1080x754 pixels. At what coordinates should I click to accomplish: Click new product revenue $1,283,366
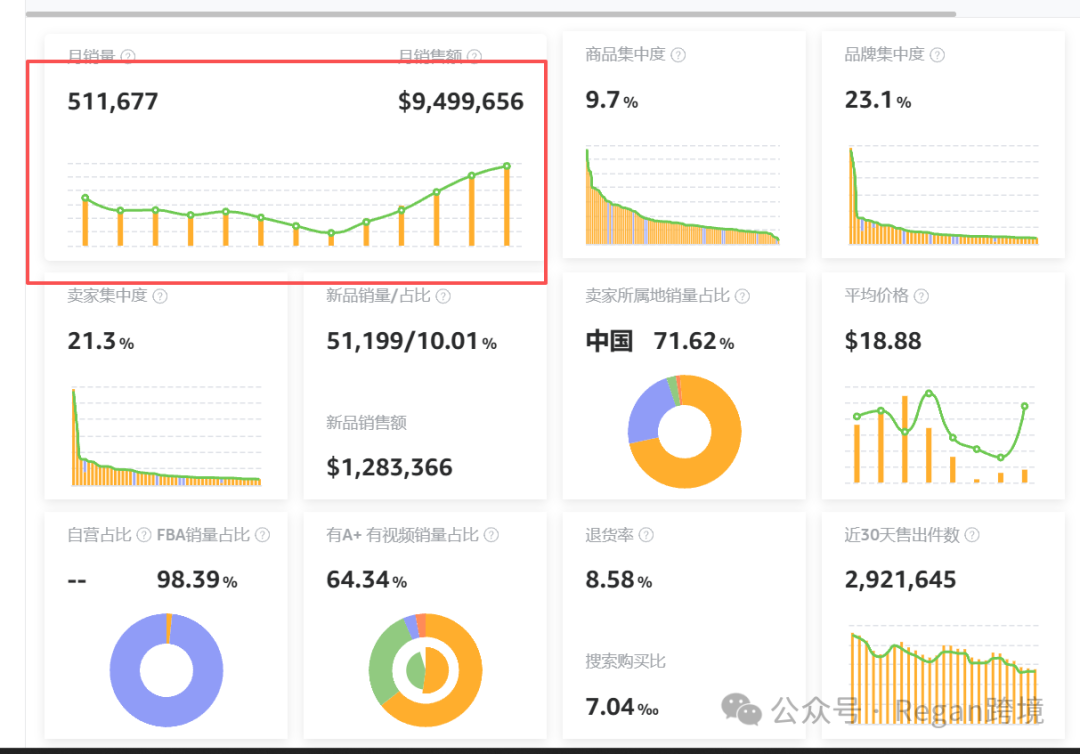(389, 468)
